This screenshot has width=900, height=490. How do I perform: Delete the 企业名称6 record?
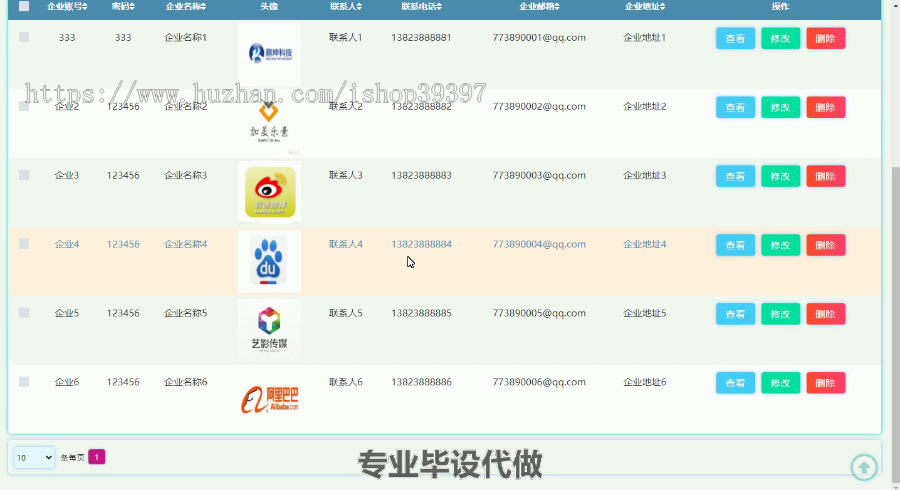coord(825,383)
